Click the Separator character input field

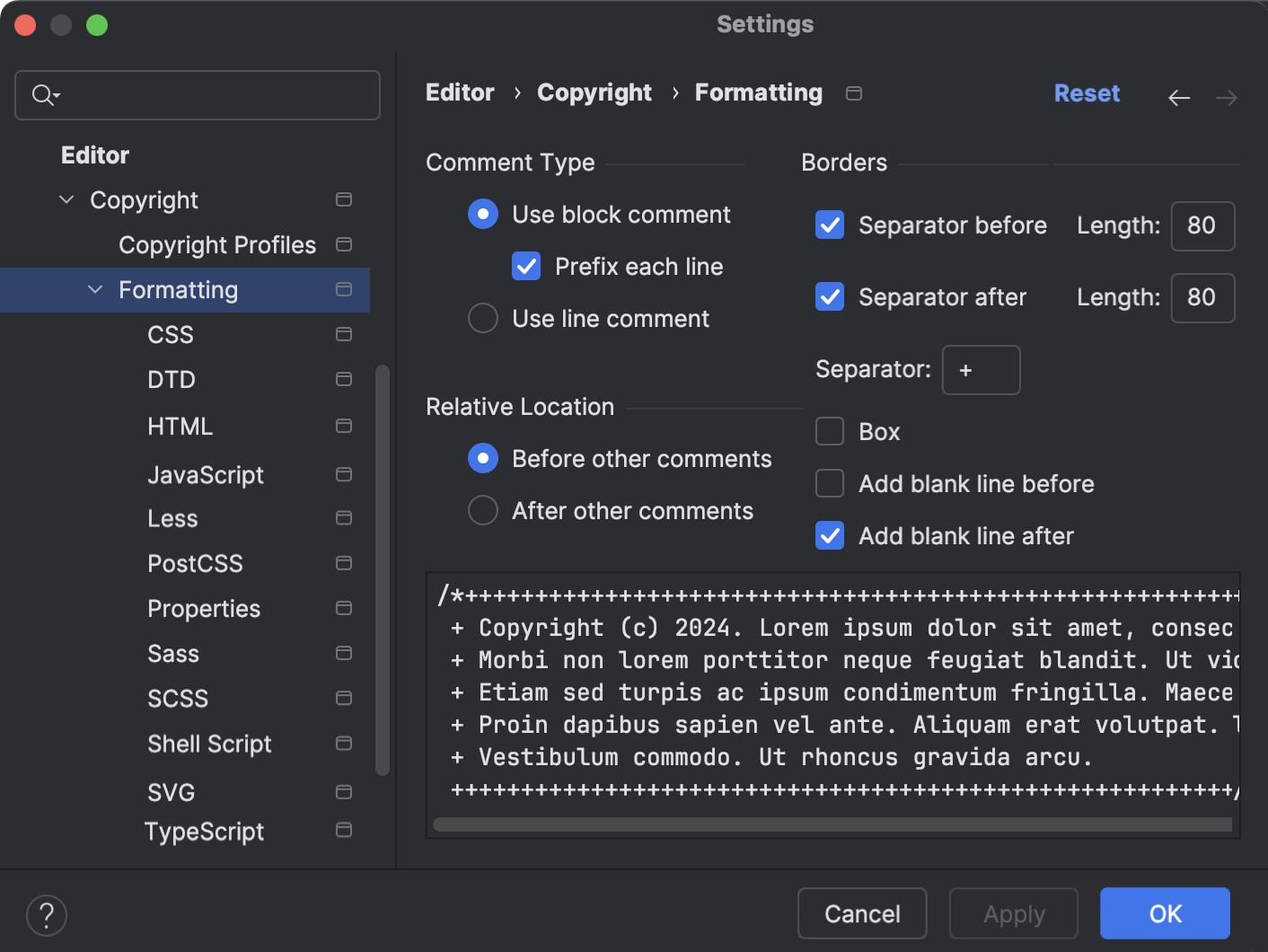pos(981,369)
